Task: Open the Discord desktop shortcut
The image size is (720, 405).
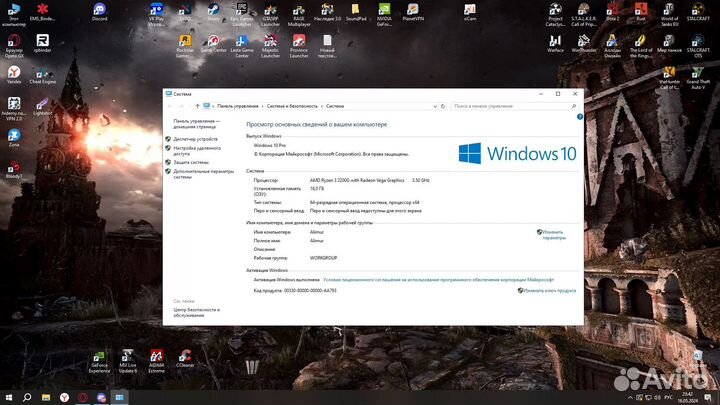Action: pos(100,12)
